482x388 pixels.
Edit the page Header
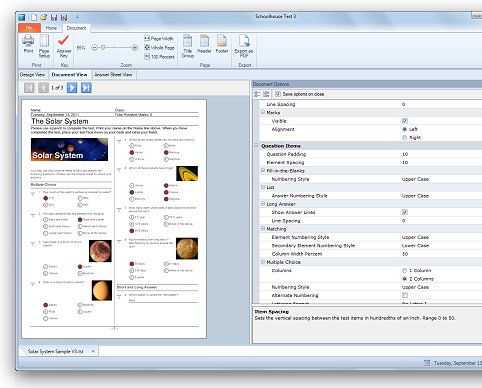click(x=204, y=44)
